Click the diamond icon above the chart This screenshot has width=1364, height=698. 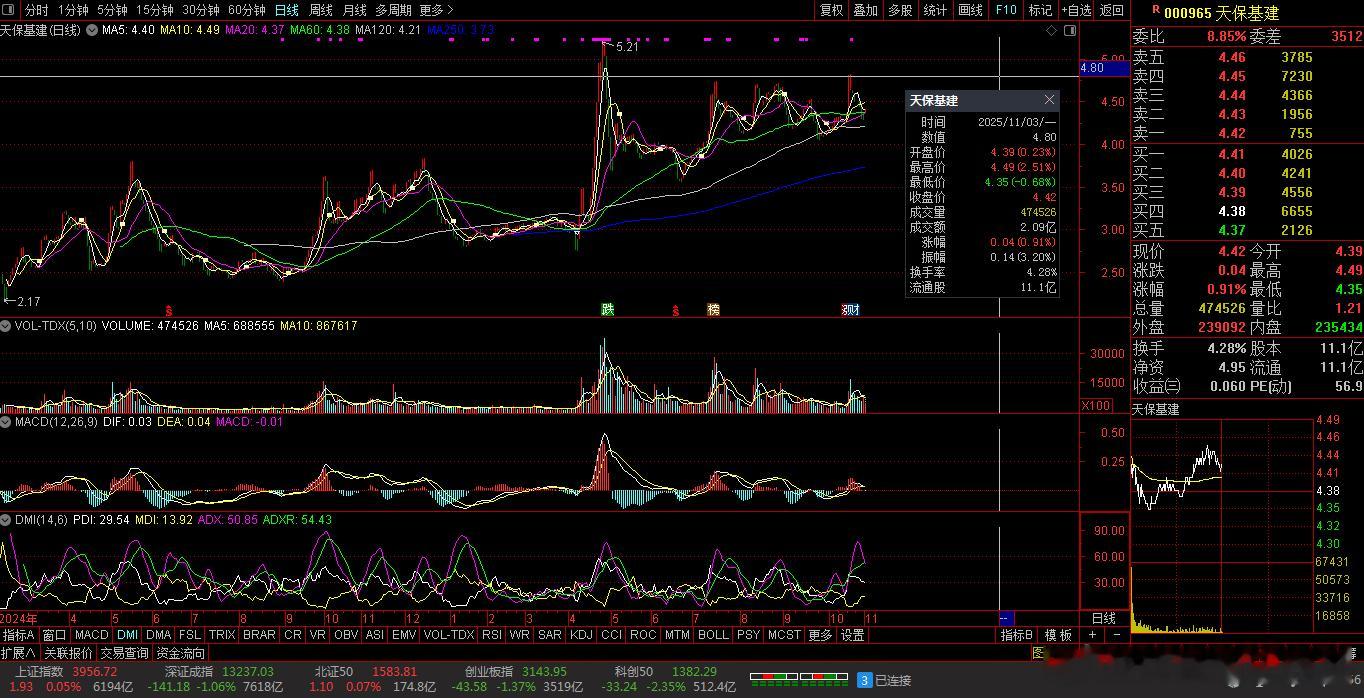1051,31
